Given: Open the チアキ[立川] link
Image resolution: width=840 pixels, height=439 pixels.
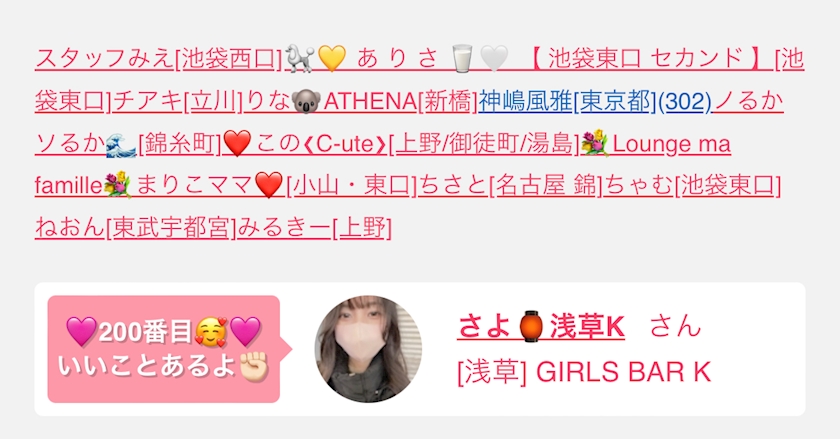Looking at the screenshot, I should tap(178, 101).
